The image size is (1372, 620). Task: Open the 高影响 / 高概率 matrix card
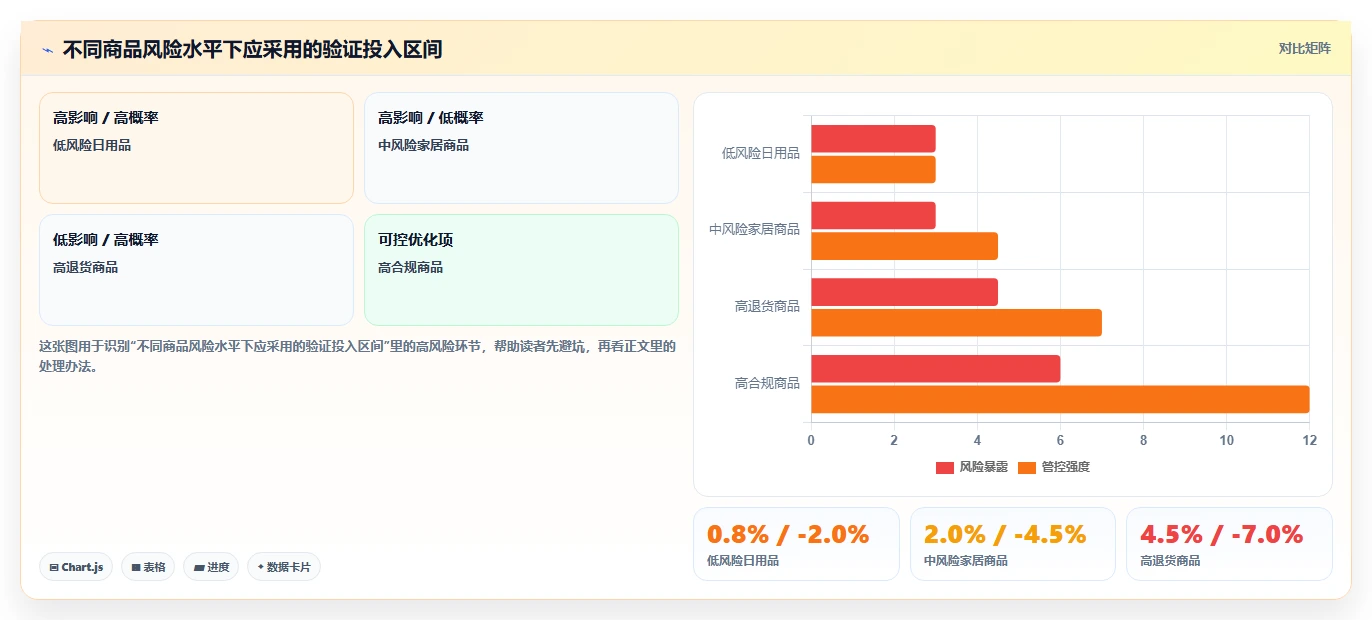coord(196,148)
